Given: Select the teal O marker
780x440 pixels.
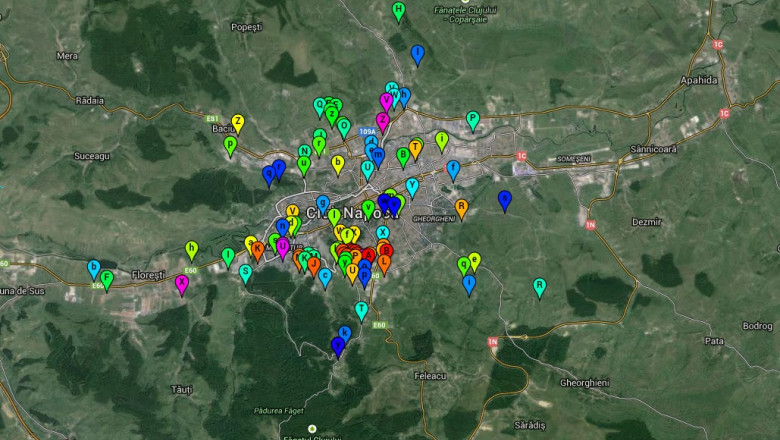Looking at the screenshot, I should (344, 127).
